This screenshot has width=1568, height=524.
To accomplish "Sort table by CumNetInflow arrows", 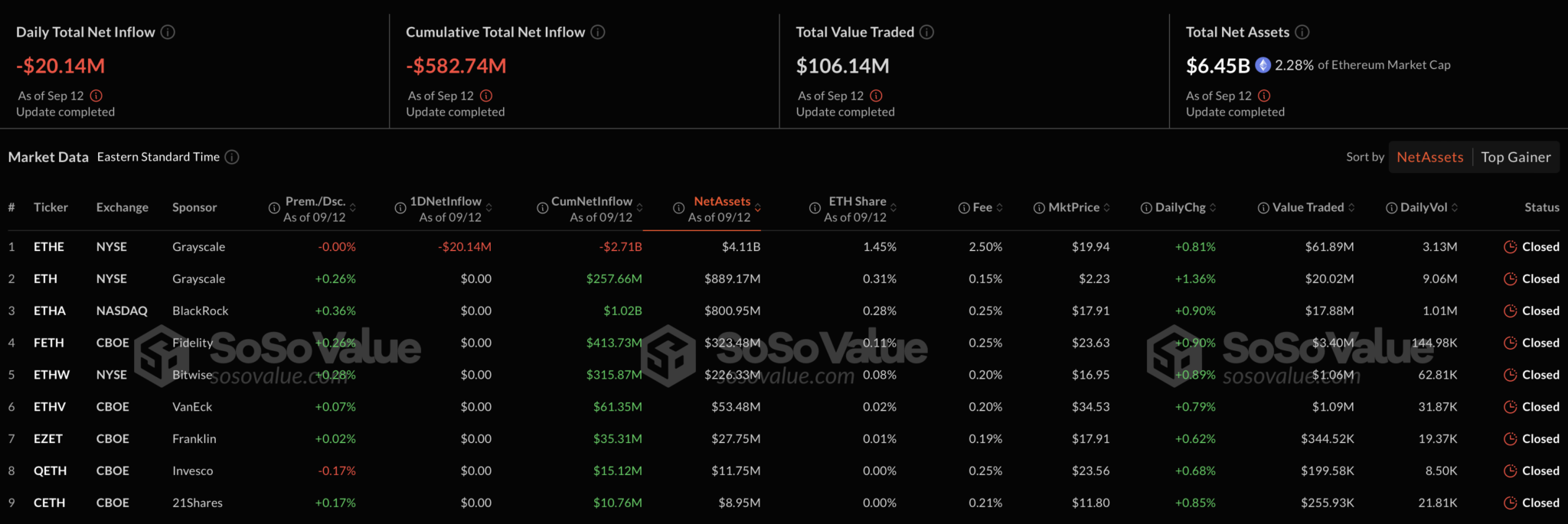I will coord(639,208).
